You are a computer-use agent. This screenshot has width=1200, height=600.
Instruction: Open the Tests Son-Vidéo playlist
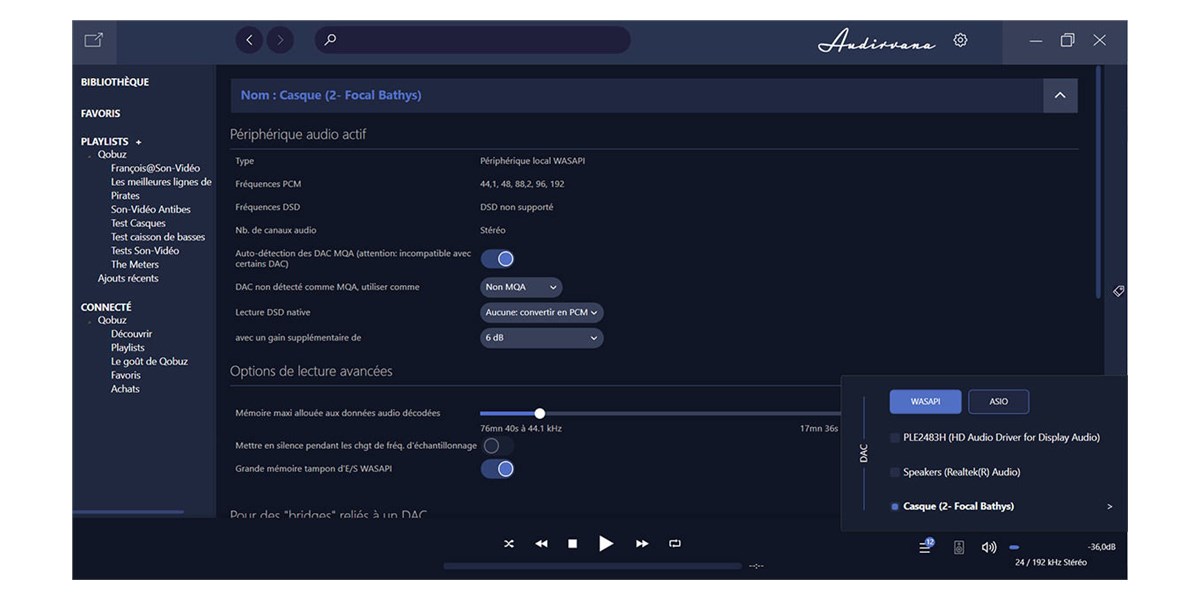(x=145, y=251)
